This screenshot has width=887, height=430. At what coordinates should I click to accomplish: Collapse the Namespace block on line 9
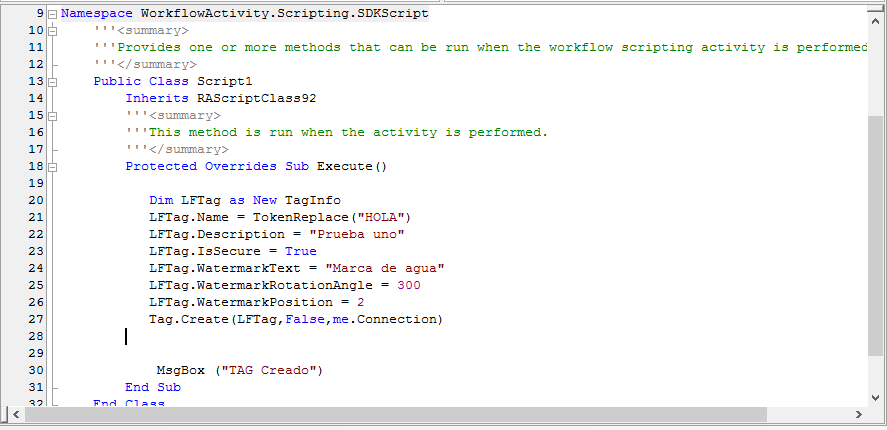pyautogui.click(x=53, y=14)
